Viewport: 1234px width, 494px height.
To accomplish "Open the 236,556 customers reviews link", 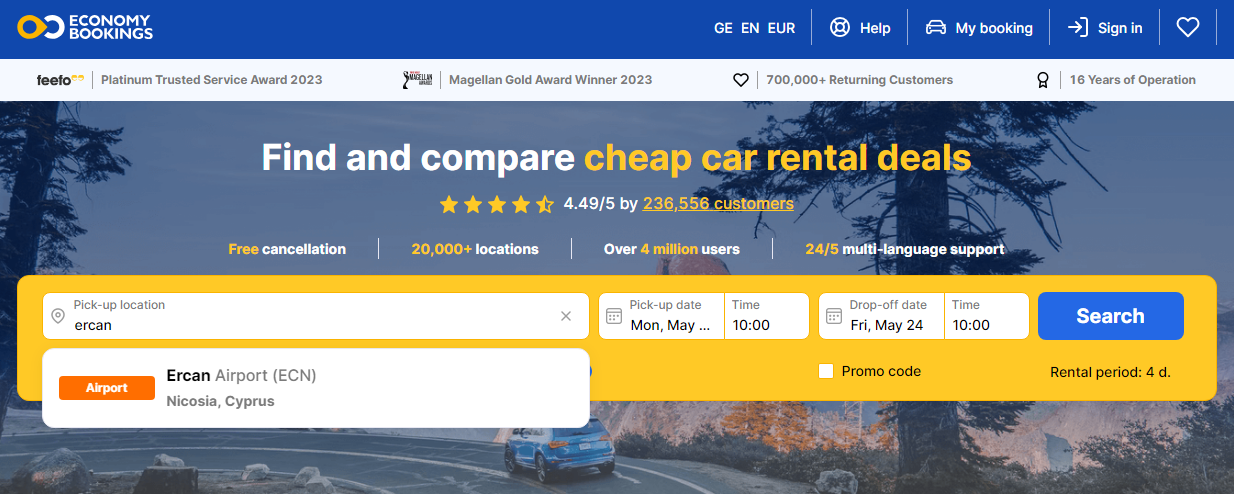I will [718, 204].
